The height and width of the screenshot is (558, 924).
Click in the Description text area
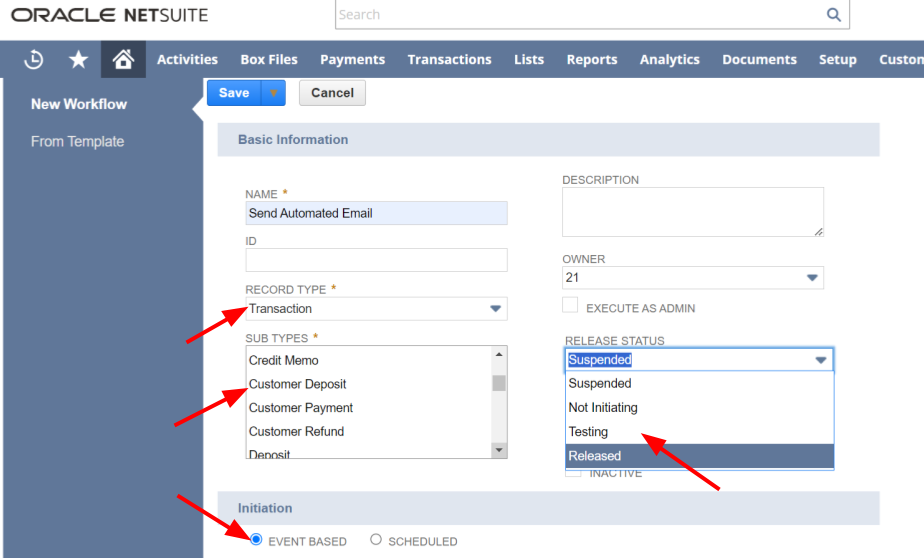(692, 212)
